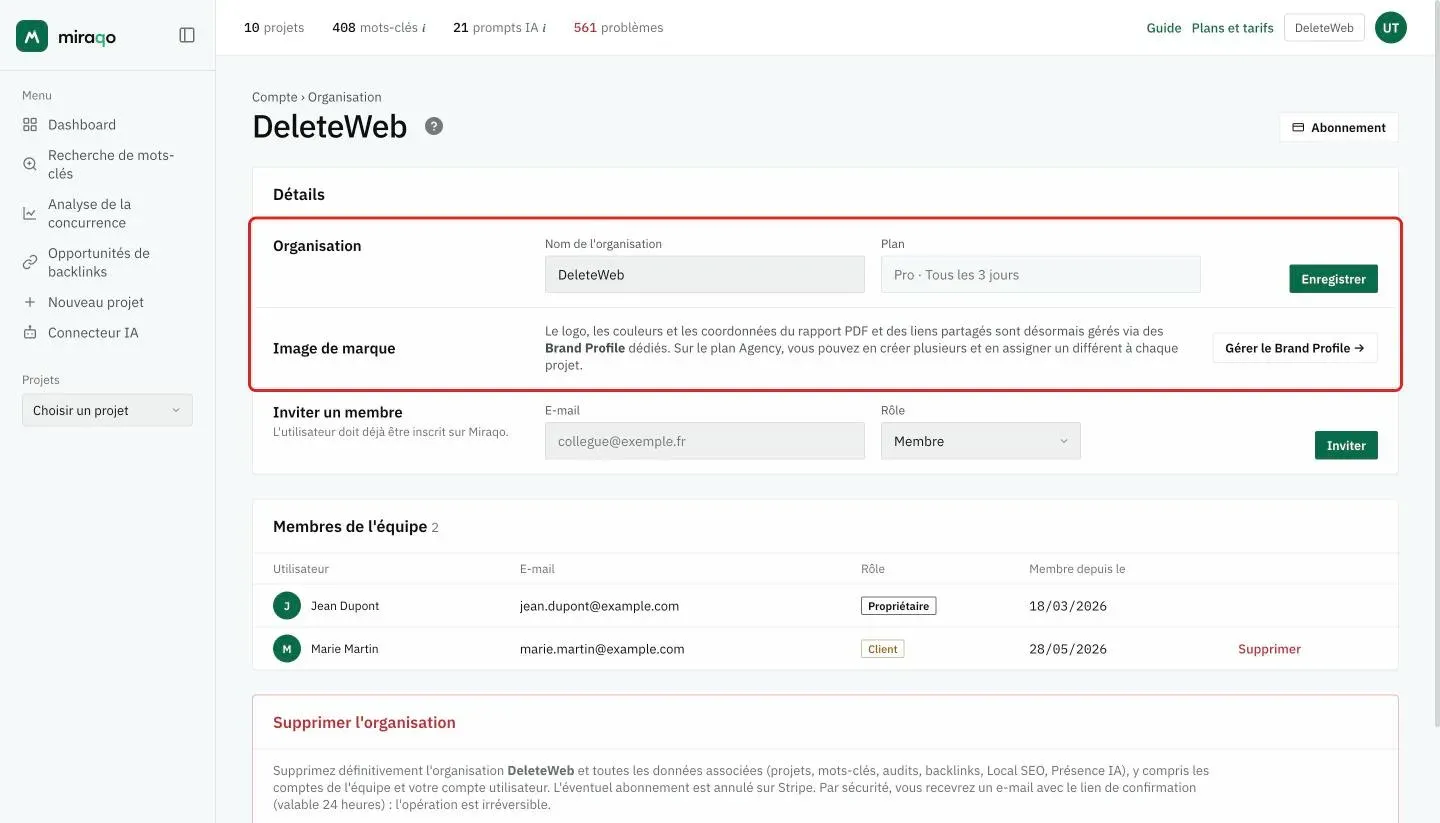Go to Recherche de mots-clés
Image resolution: width=1440 pixels, height=823 pixels.
point(111,164)
